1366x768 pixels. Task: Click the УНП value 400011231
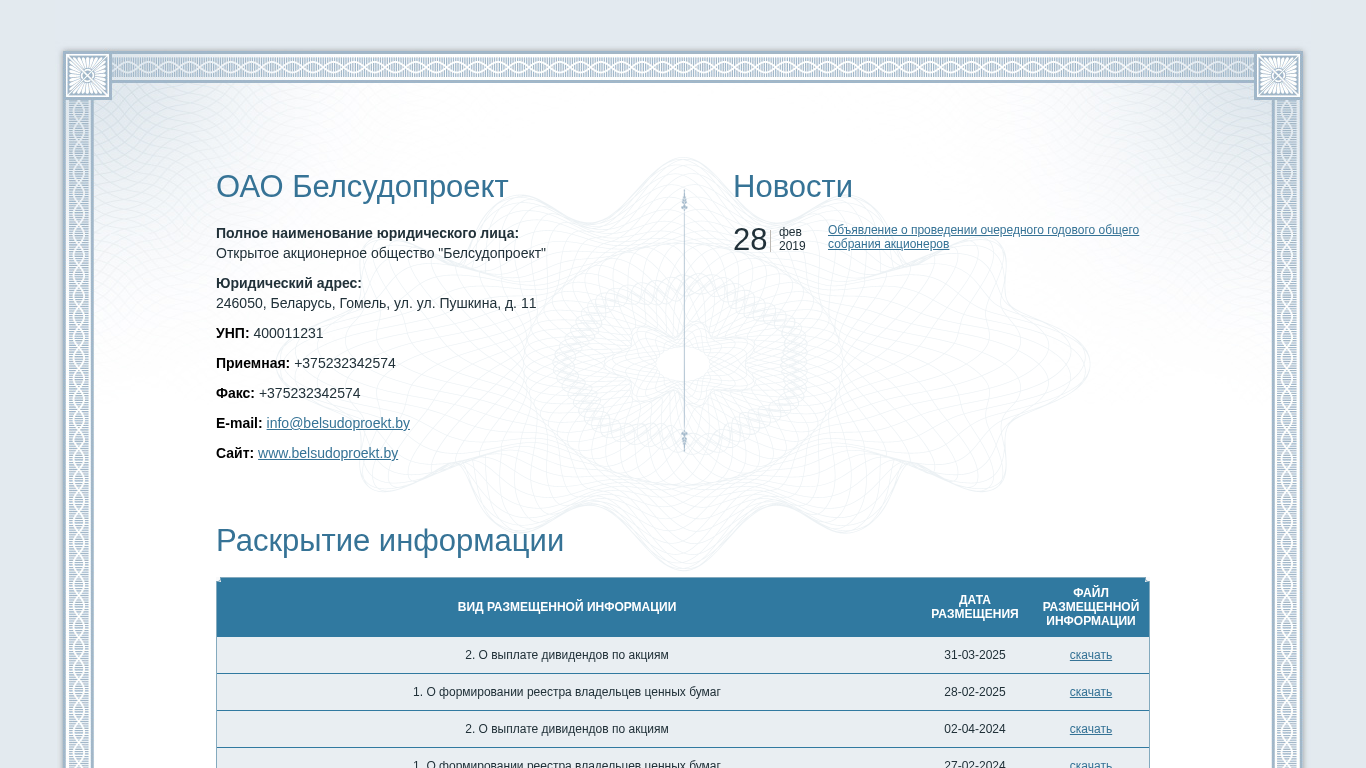click(288, 333)
